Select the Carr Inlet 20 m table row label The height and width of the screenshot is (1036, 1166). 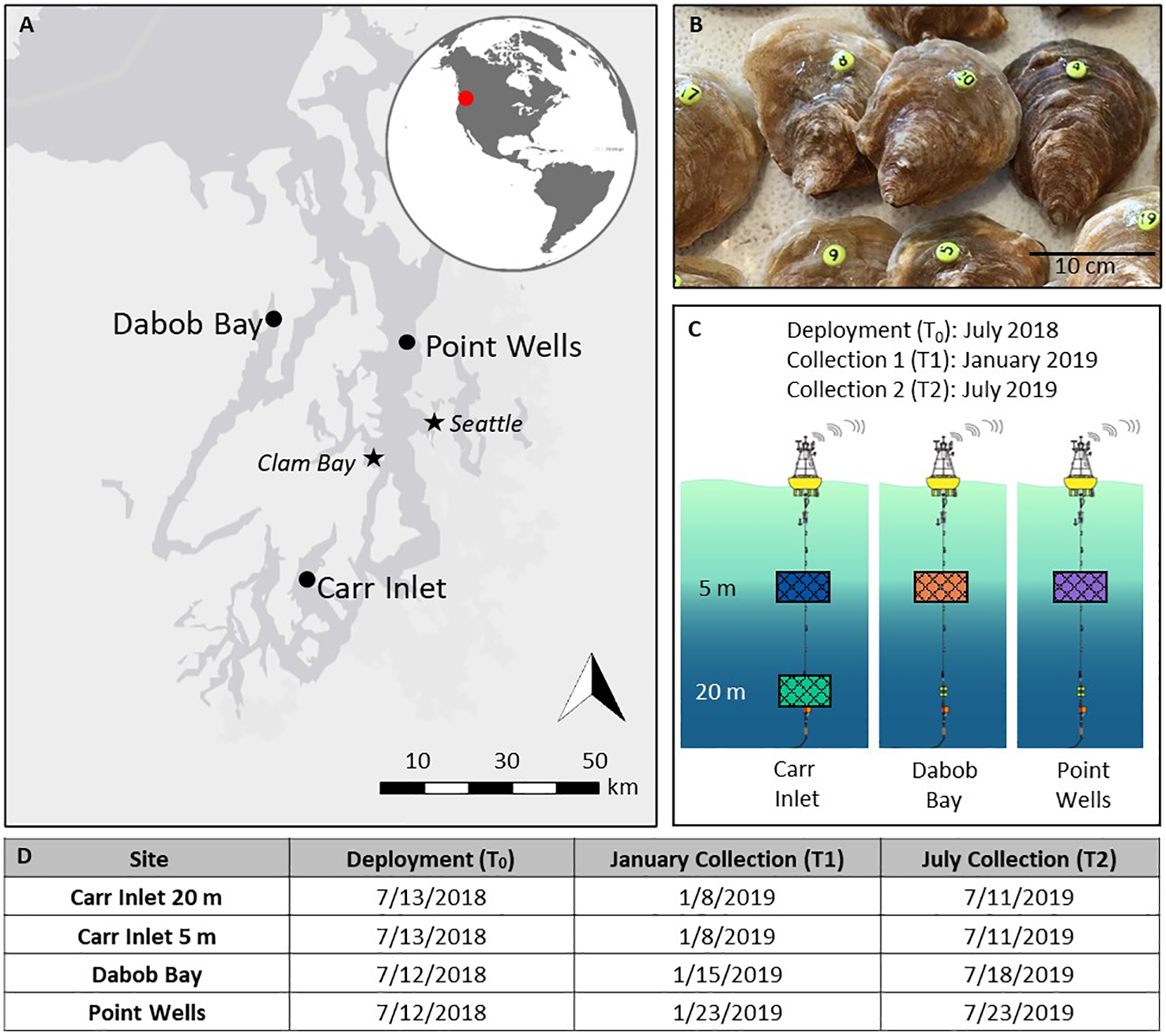[146, 898]
